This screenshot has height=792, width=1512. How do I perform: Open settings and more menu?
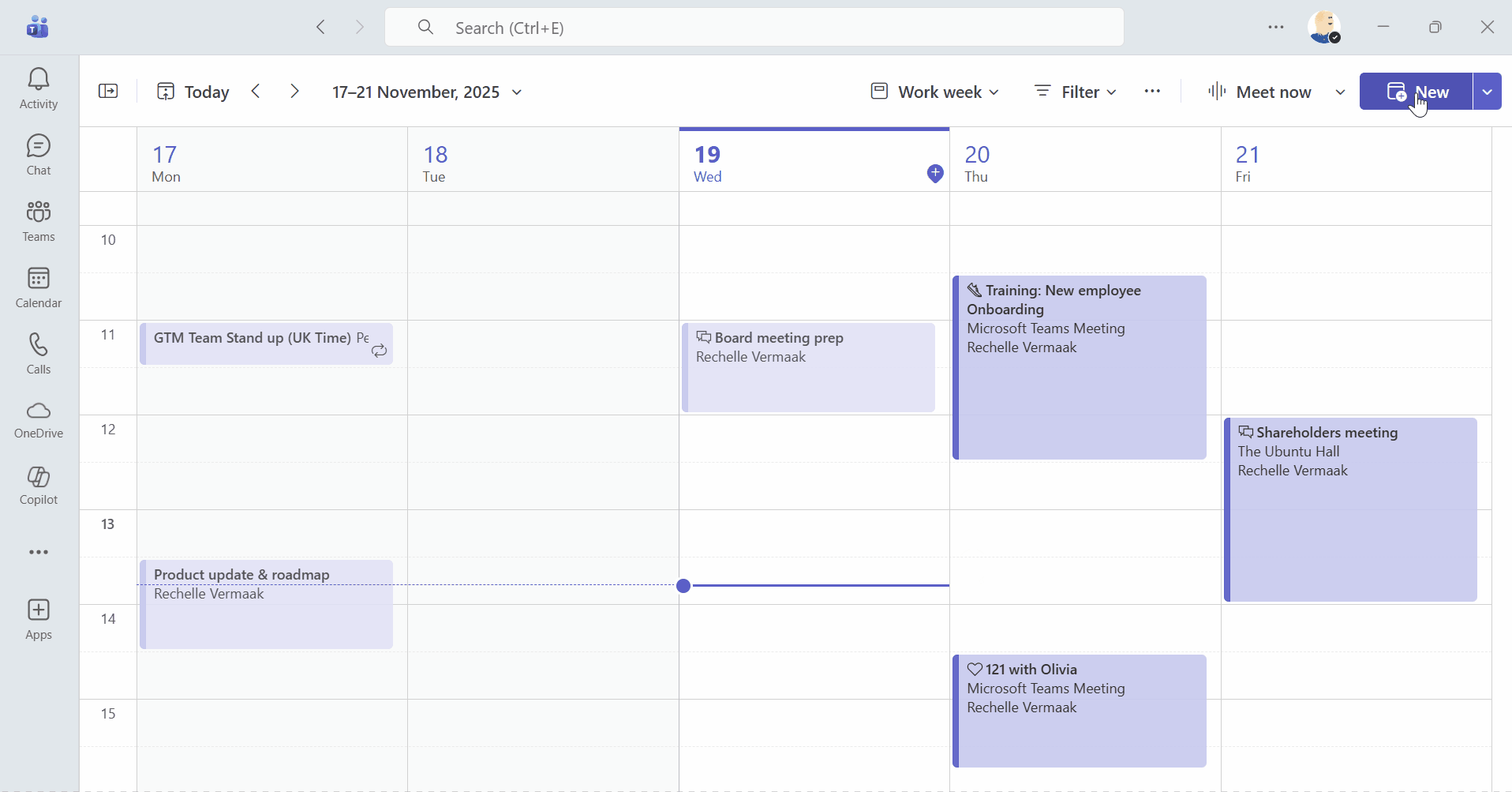(1276, 26)
